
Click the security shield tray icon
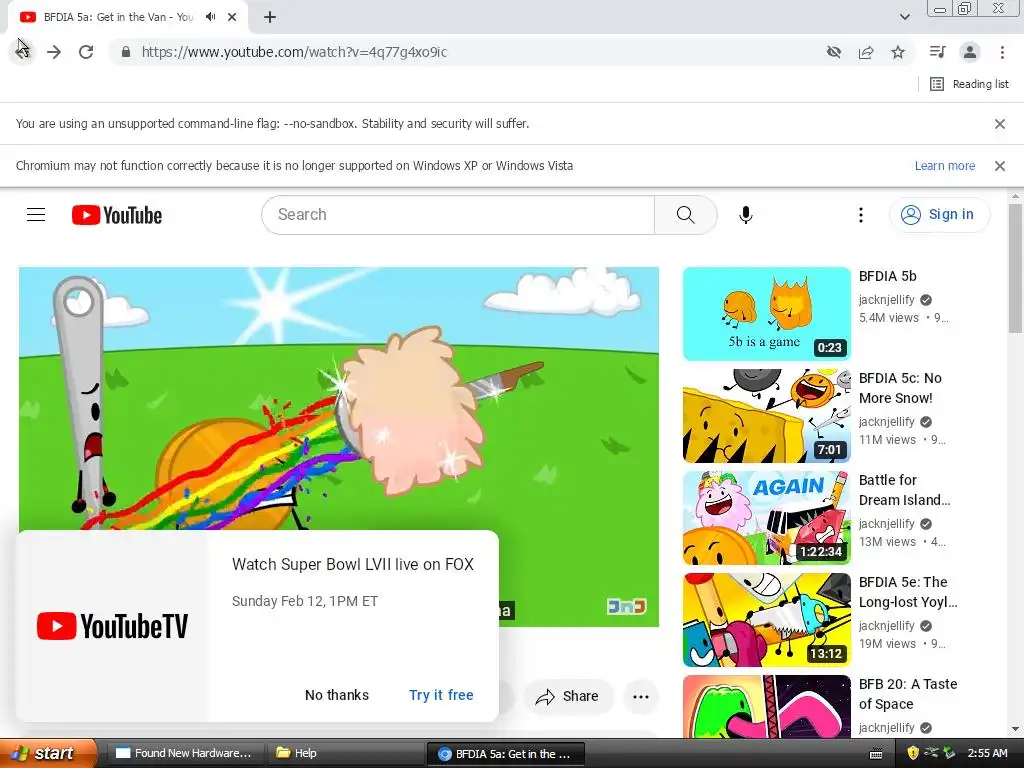[913, 753]
